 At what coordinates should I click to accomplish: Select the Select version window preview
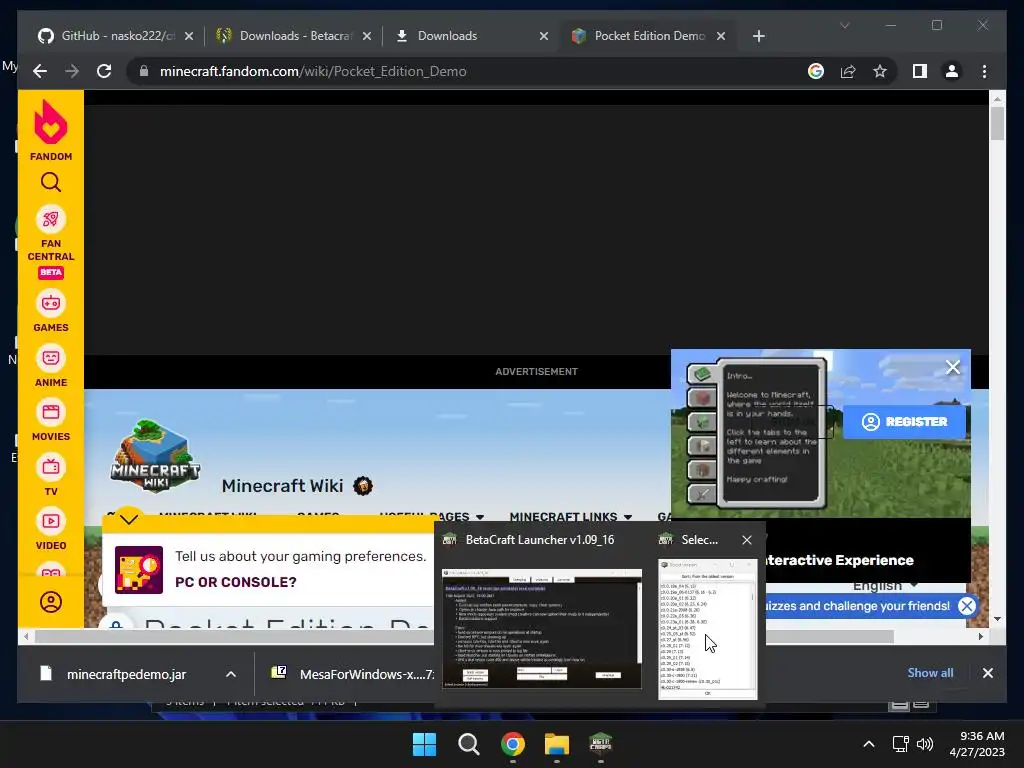(708, 629)
